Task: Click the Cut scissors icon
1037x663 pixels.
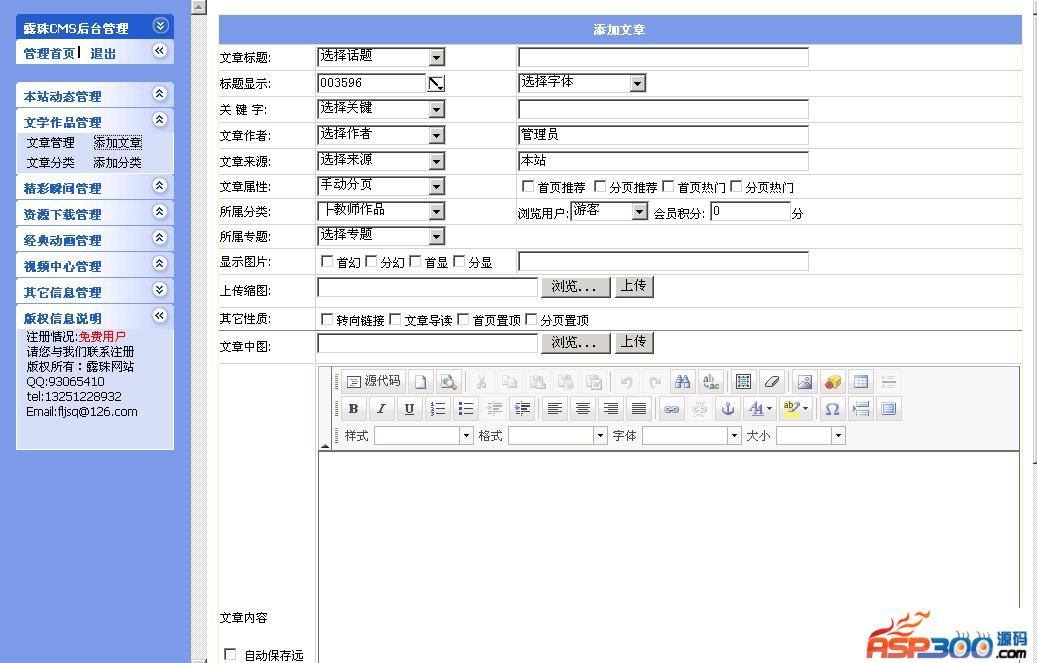Action: 481,382
